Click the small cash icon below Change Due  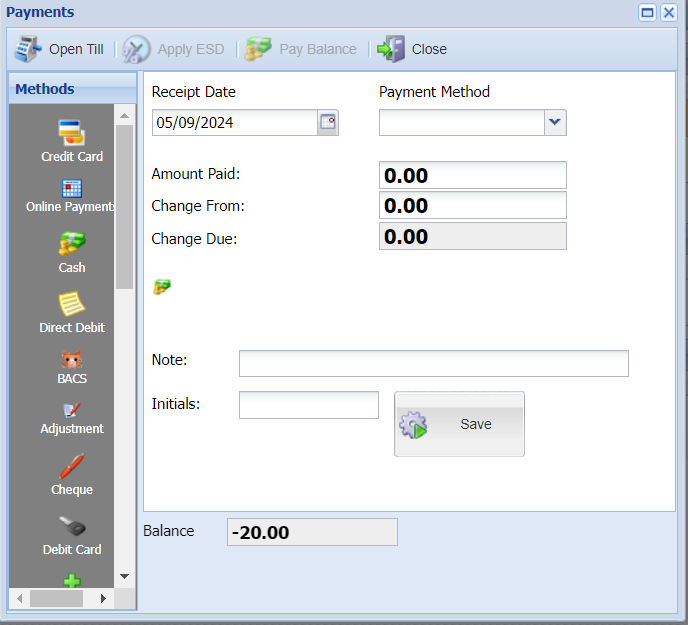(x=162, y=287)
